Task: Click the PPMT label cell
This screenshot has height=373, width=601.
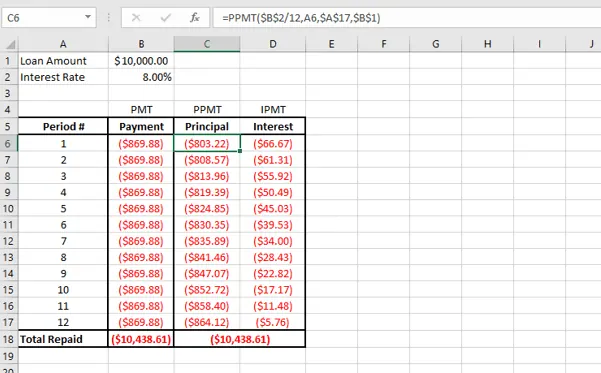Action: [207, 110]
